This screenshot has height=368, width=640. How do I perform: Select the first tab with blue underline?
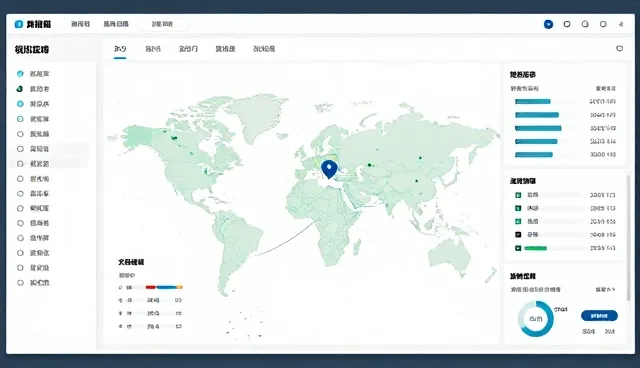tap(120, 49)
